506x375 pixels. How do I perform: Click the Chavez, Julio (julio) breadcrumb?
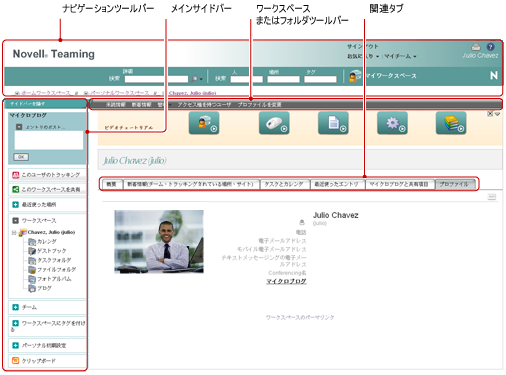pyautogui.click(x=192, y=93)
